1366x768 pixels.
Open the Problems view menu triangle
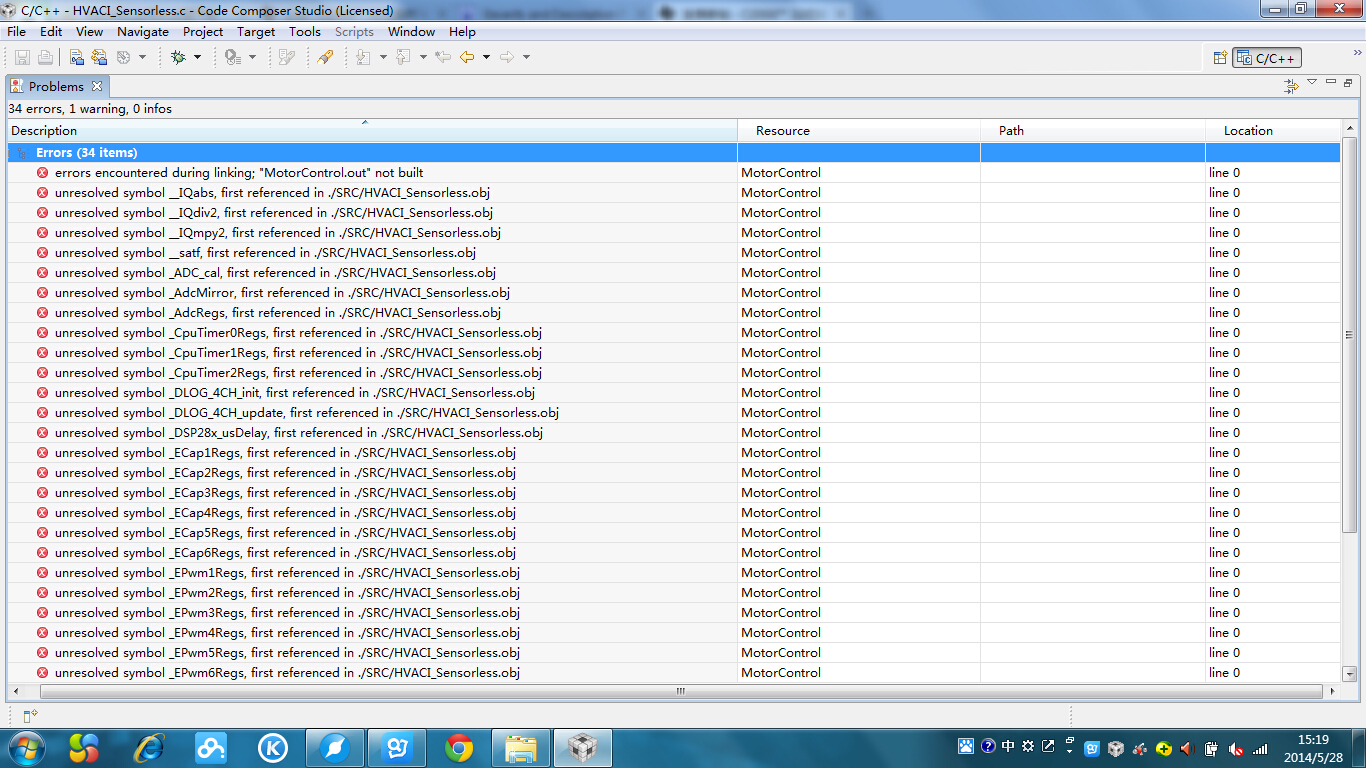1312,83
